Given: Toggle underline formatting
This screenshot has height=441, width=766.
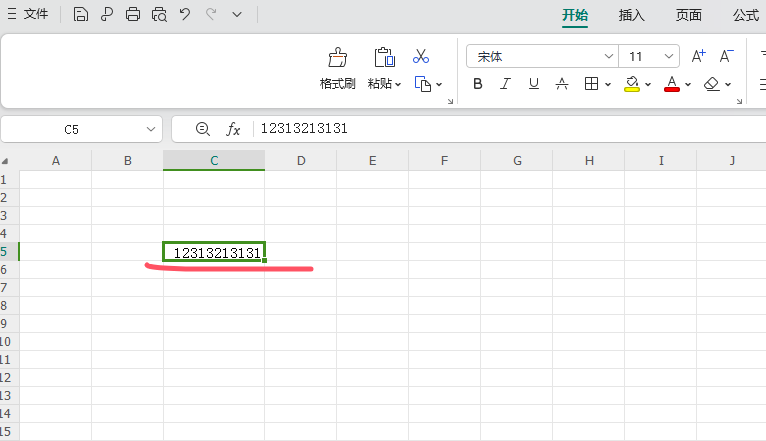Looking at the screenshot, I should click(534, 84).
